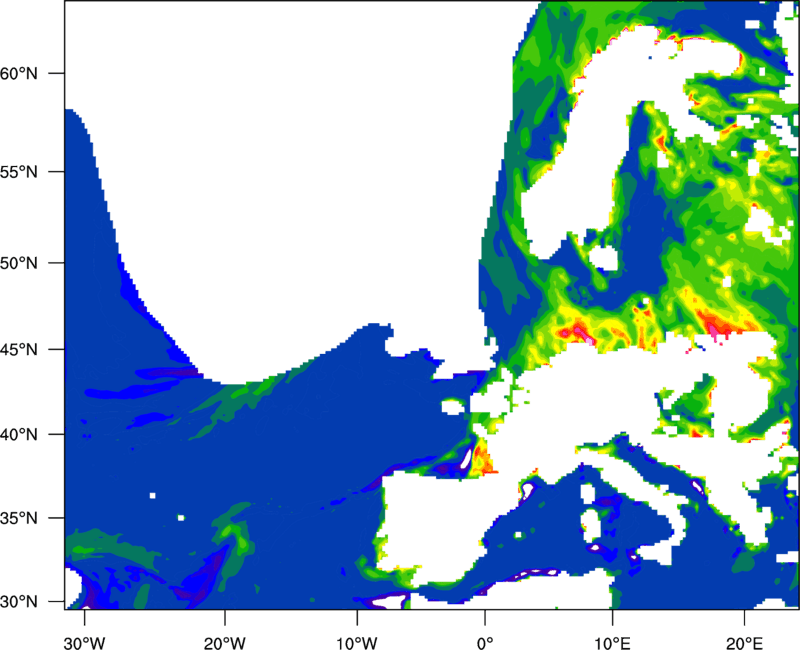
Task: Click the 35°N latitude label
Action: (19, 518)
